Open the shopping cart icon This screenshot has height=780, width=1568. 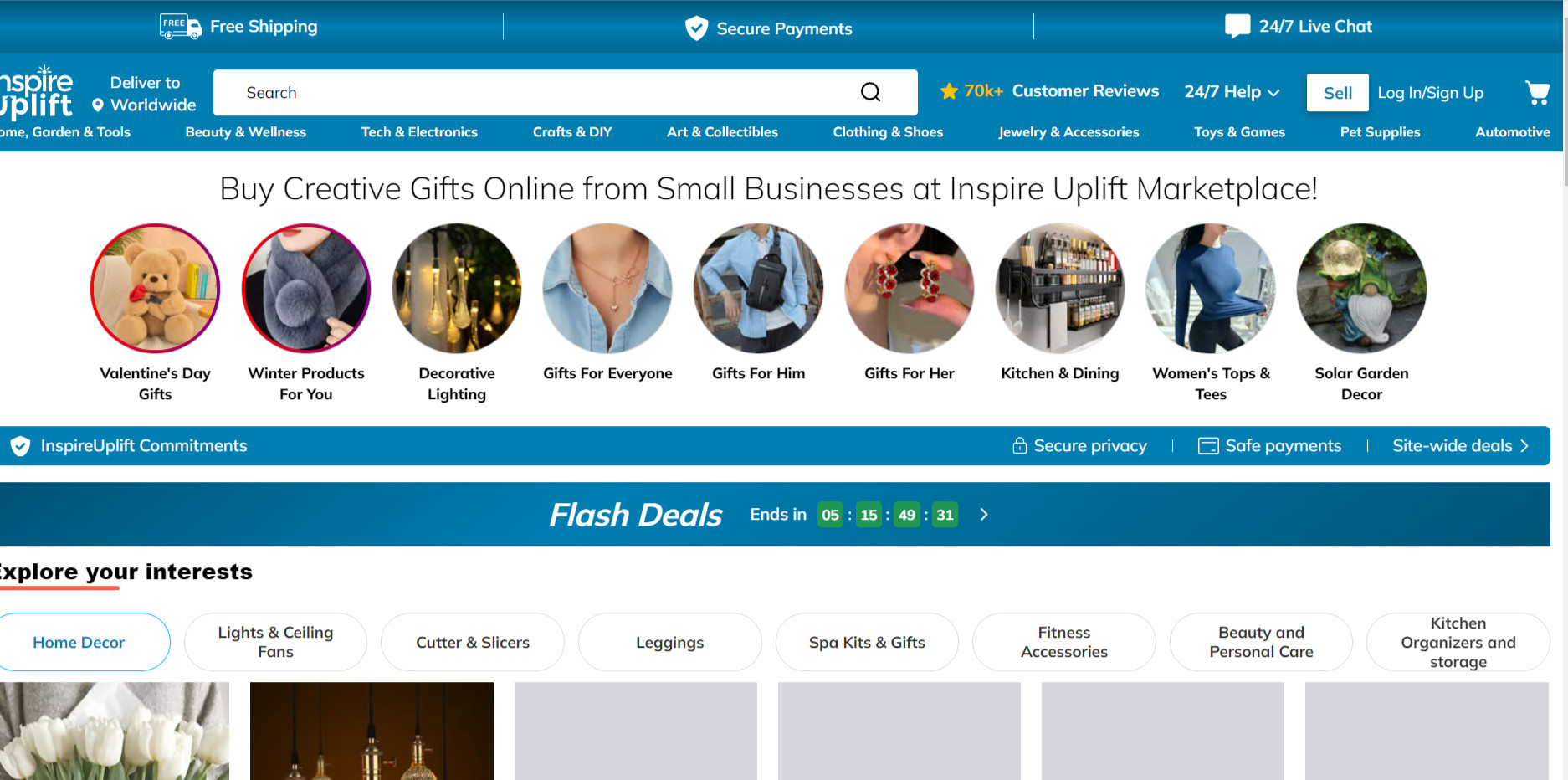[1537, 92]
